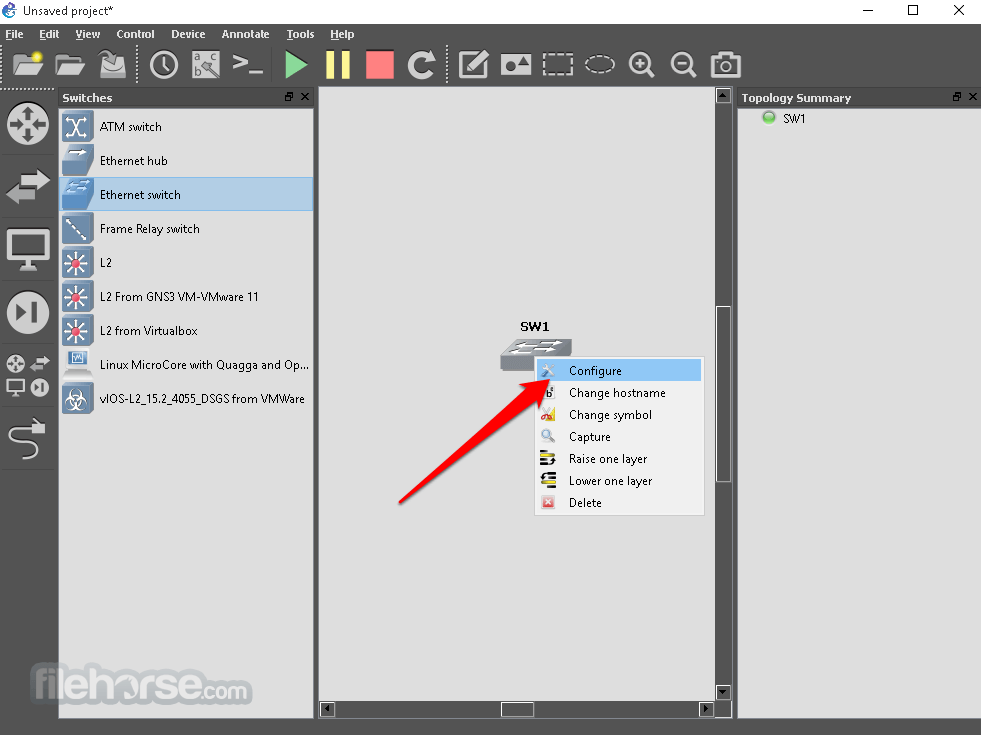Click the canvas vertical scrollbar thumb
The height and width of the screenshot is (735, 981).
[x=723, y=394]
